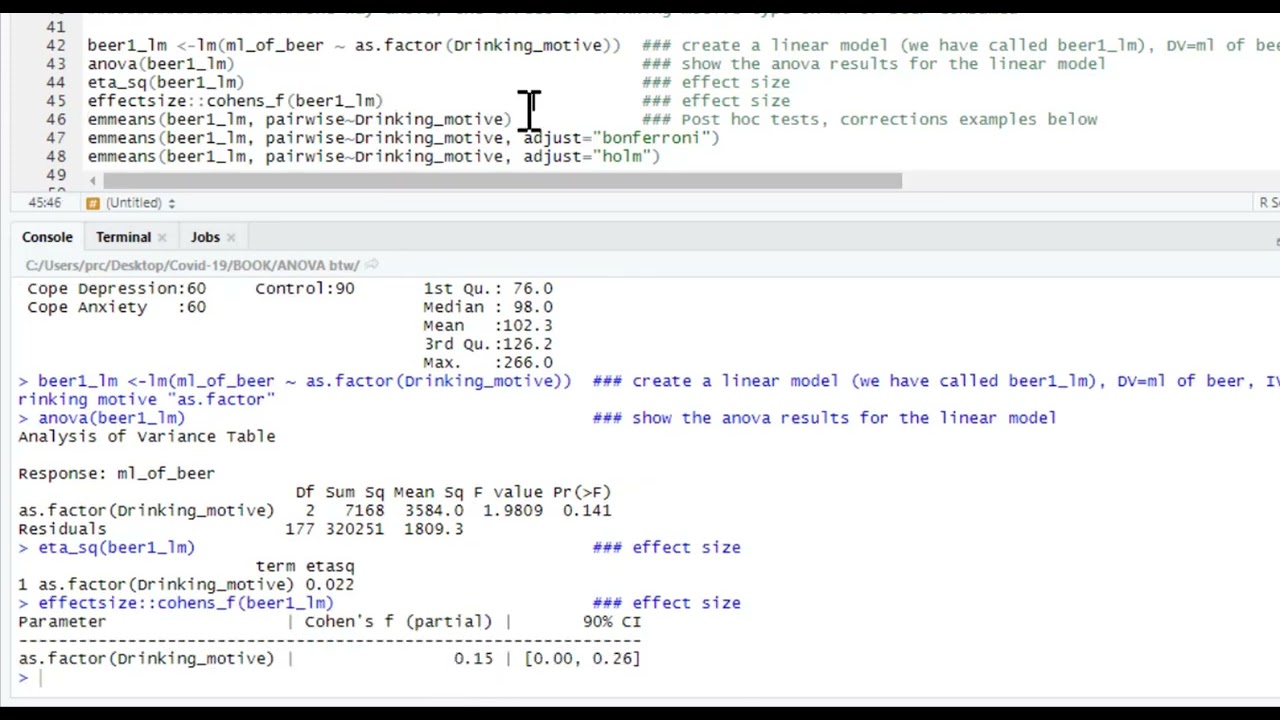The height and width of the screenshot is (720, 1280).
Task: Click 'Max. :266.0' summary output
Action: (x=487, y=363)
